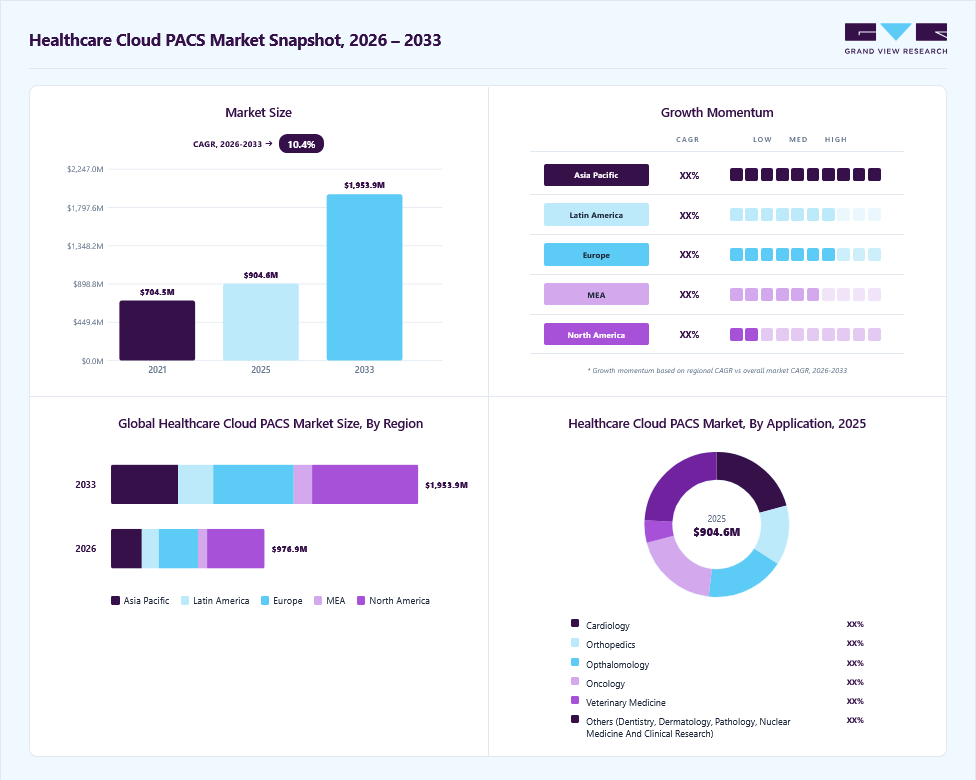Select the 2025 market size bar

(261, 322)
